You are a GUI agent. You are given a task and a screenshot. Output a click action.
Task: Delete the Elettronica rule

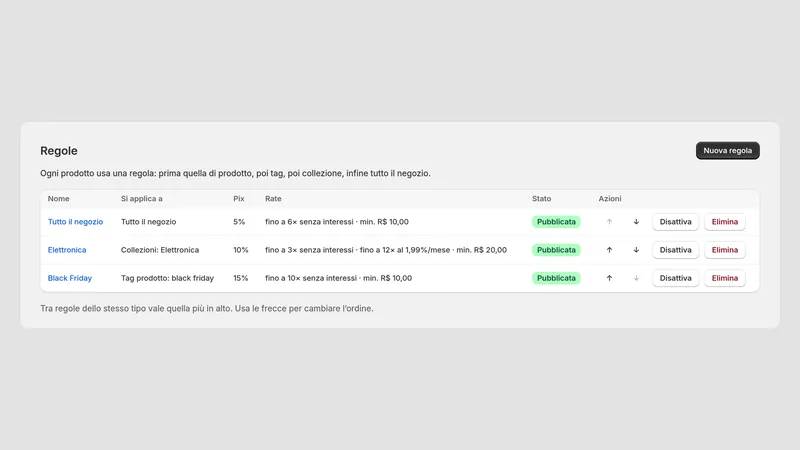coord(725,250)
